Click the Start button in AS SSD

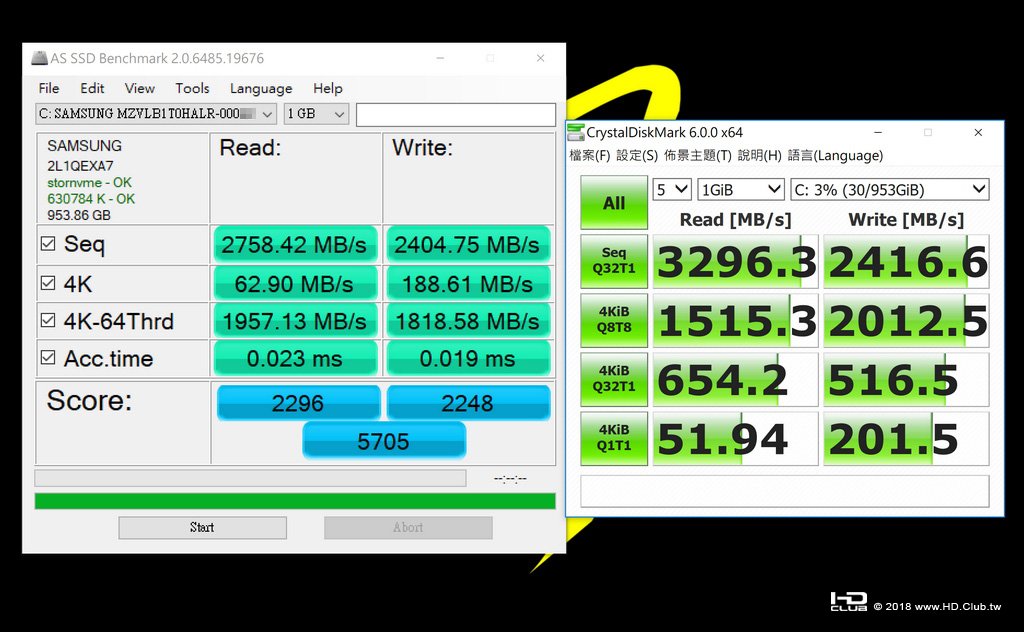coord(202,528)
